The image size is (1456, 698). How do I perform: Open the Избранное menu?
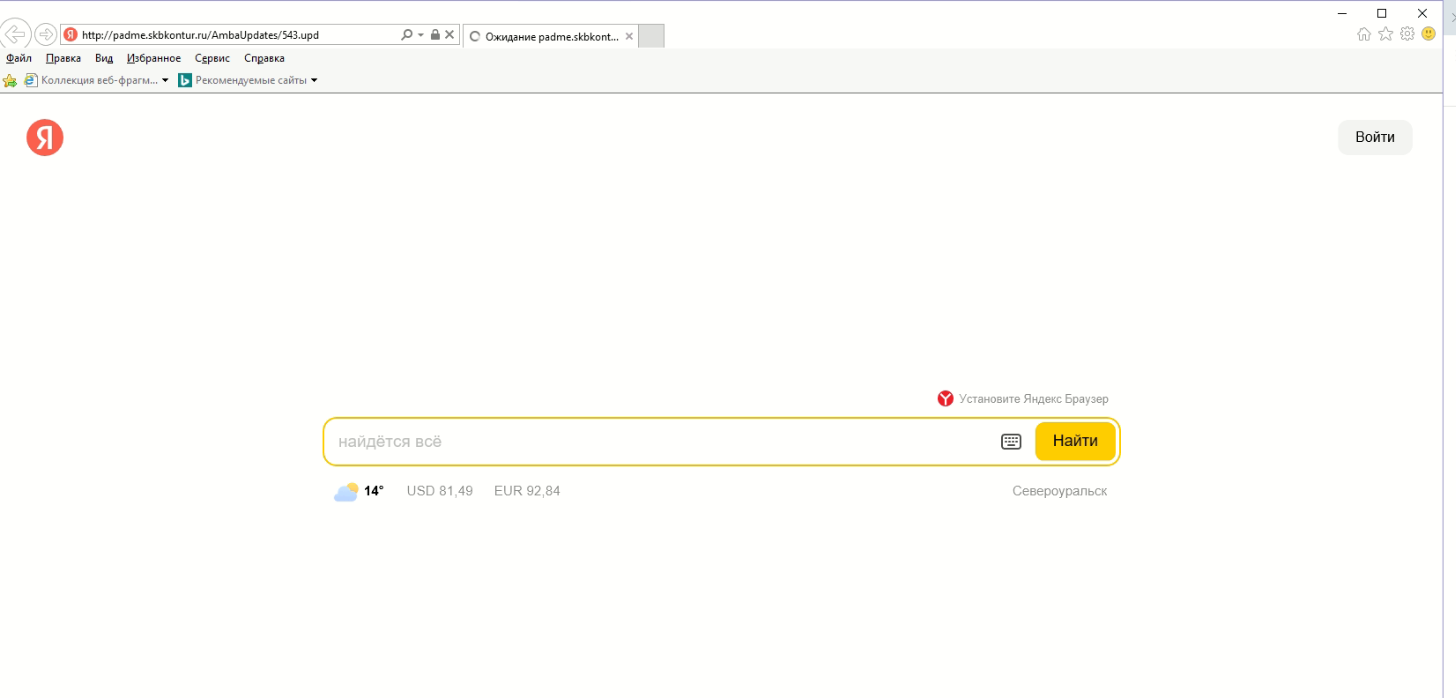(154, 58)
